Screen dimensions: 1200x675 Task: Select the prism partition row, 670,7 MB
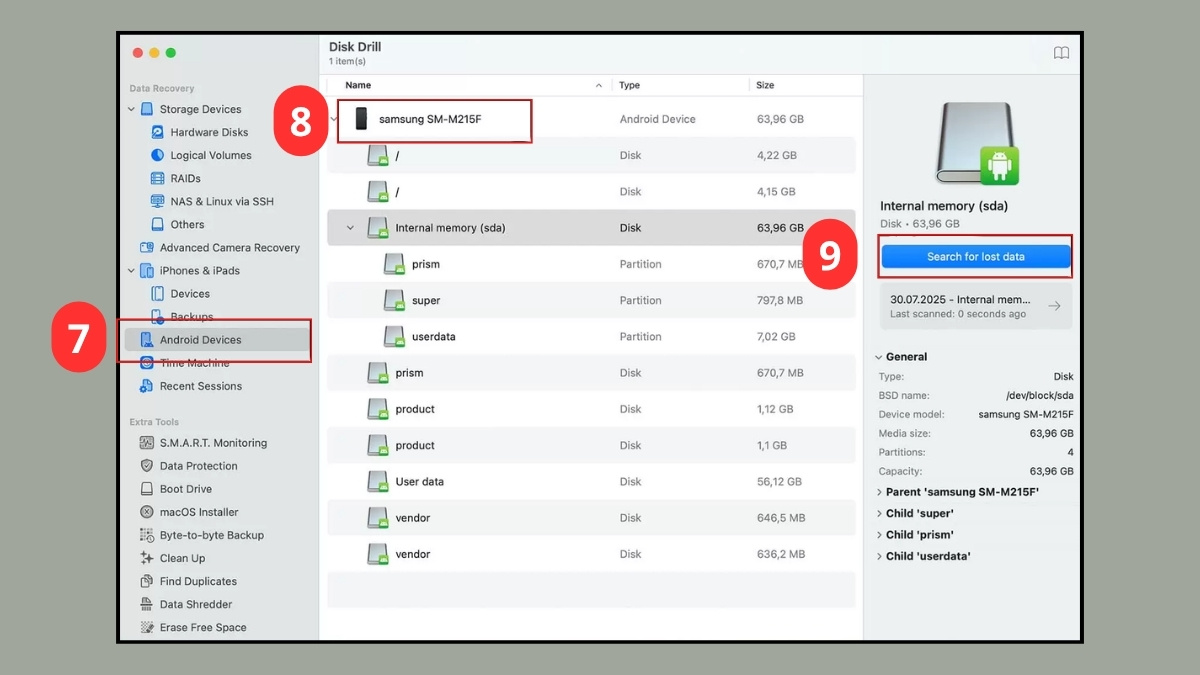(x=591, y=264)
